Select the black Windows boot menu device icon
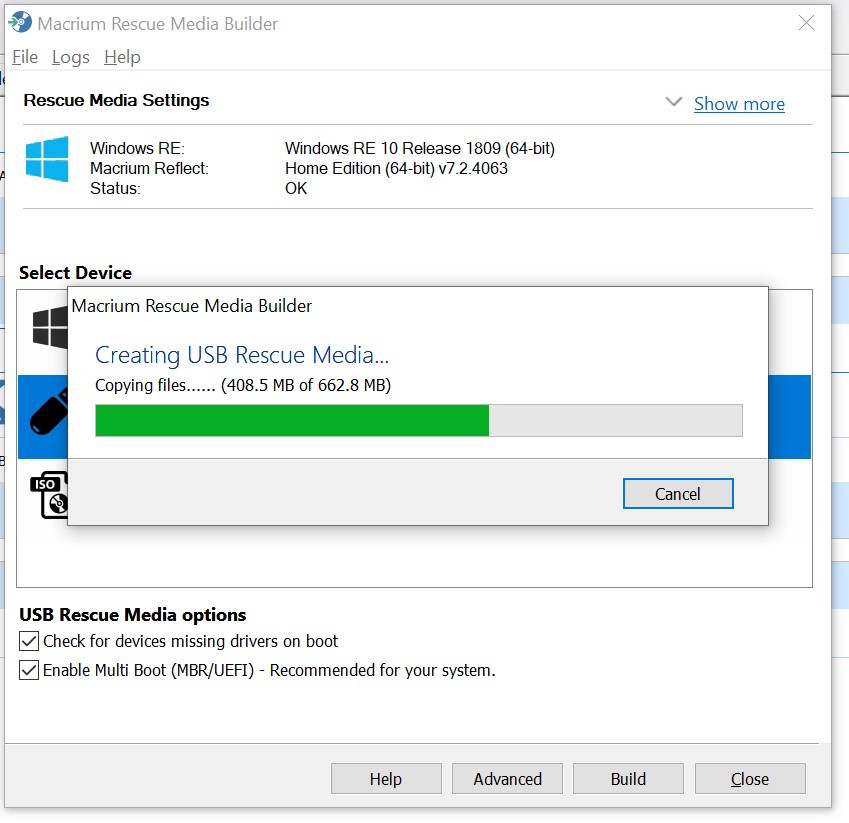The height and width of the screenshot is (823, 849). 50,328
